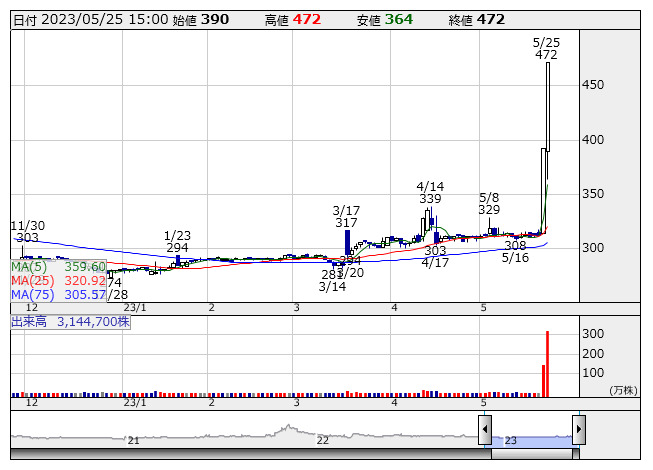
Task: Select the 4/14 339 high marker
Action: coord(430,193)
